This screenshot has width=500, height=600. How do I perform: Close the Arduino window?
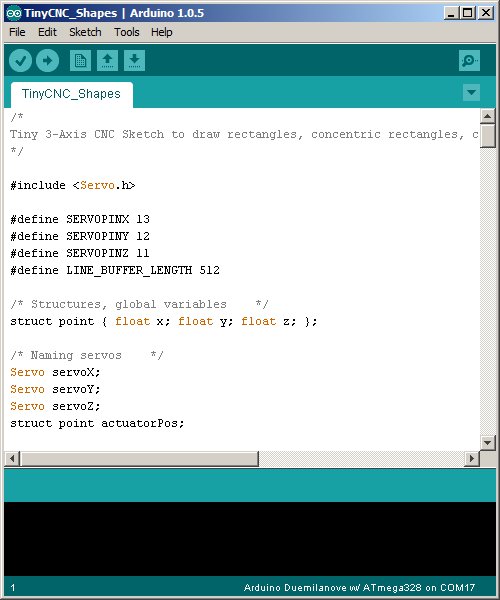click(486, 13)
